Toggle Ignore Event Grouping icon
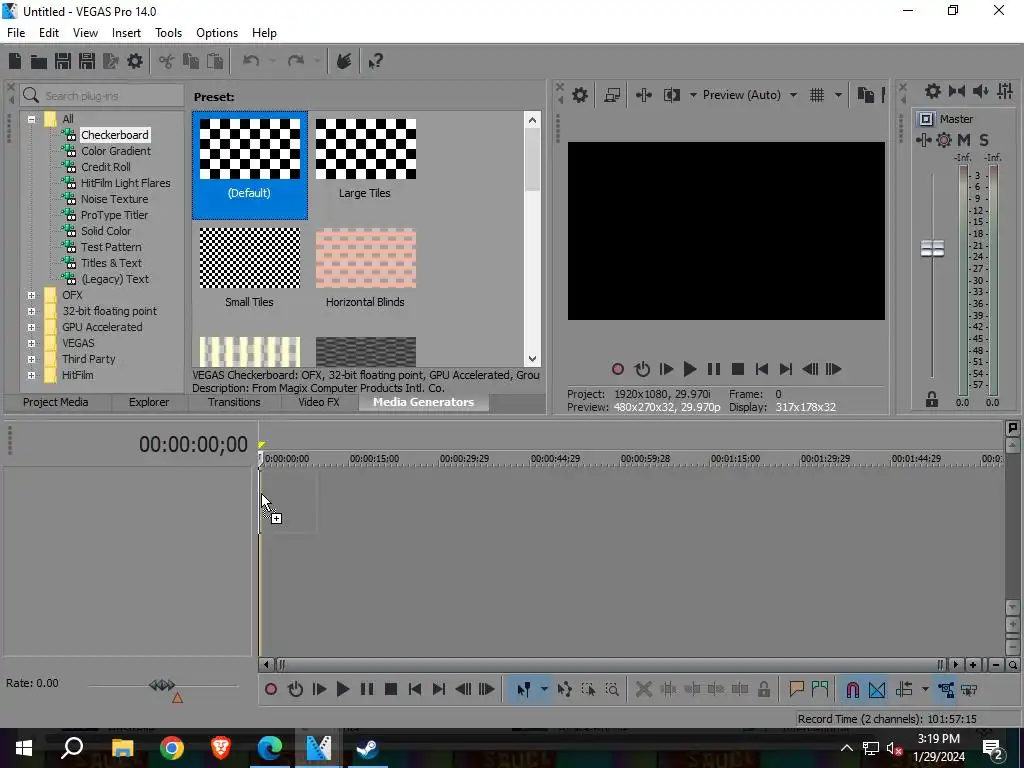The width and height of the screenshot is (1024, 768). pos(969,690)
